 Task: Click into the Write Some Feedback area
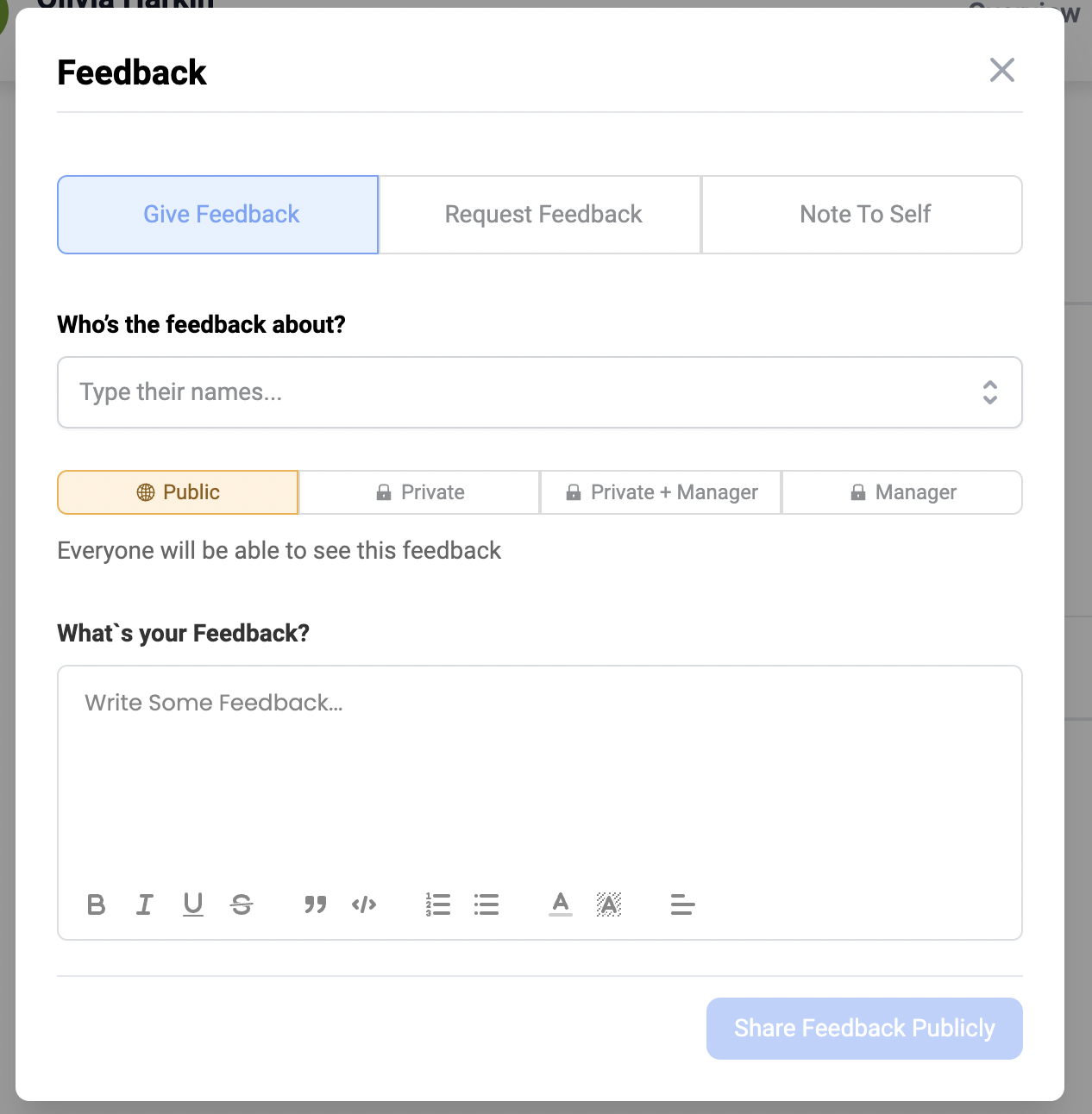click(540, 776)
